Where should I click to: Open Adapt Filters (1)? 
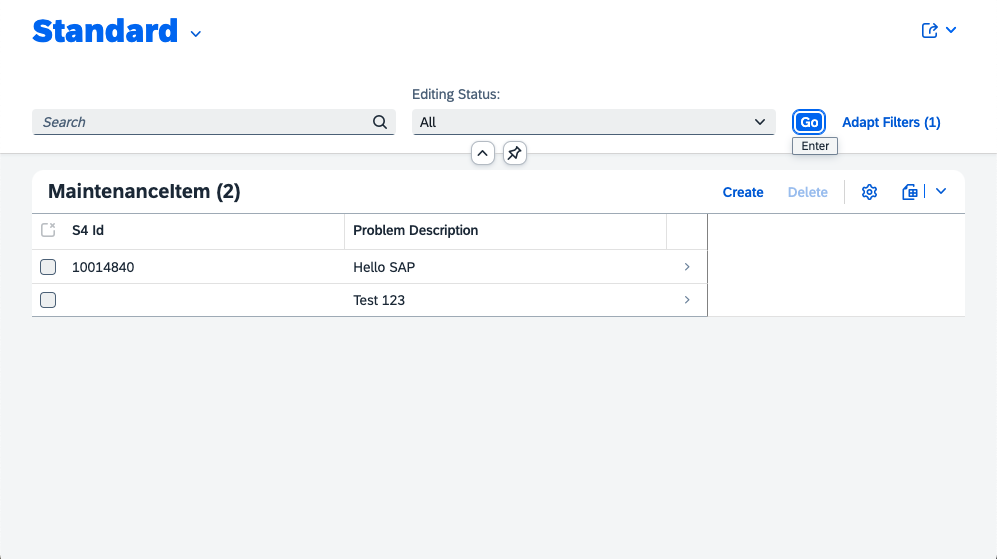[891, 122]
